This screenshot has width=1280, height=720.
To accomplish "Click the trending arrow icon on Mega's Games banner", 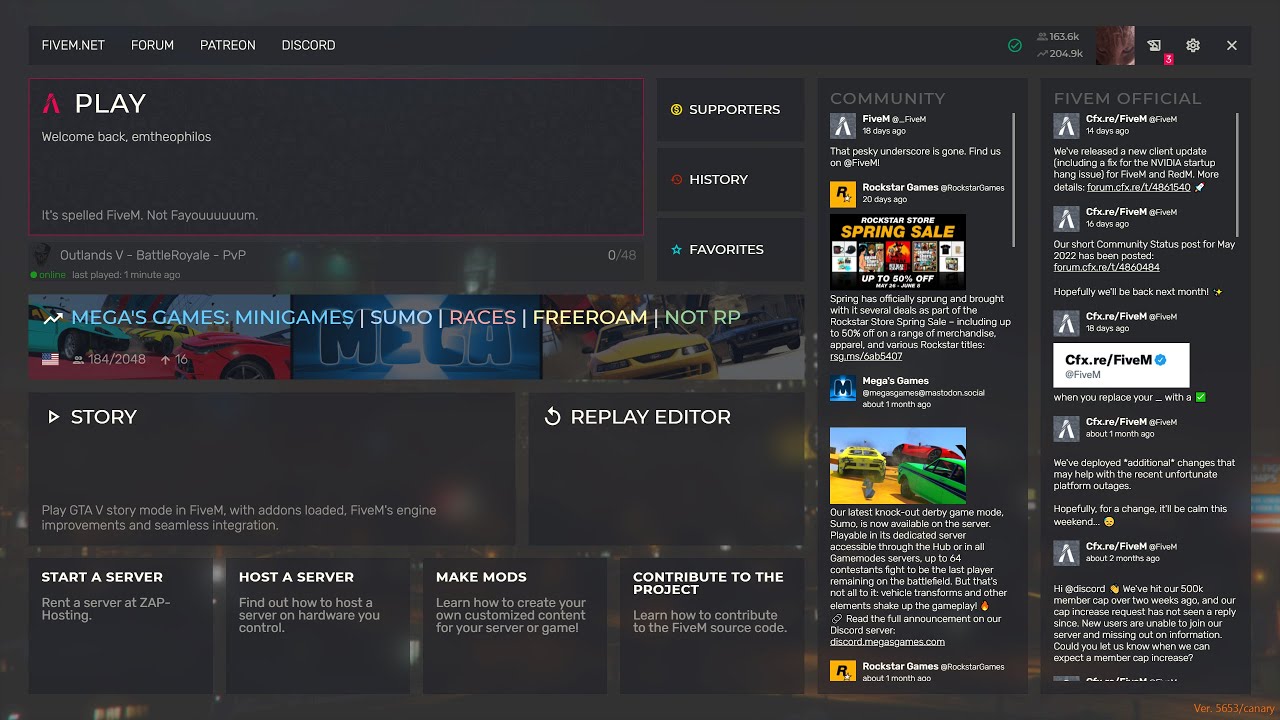I will [x=53, y=318].
